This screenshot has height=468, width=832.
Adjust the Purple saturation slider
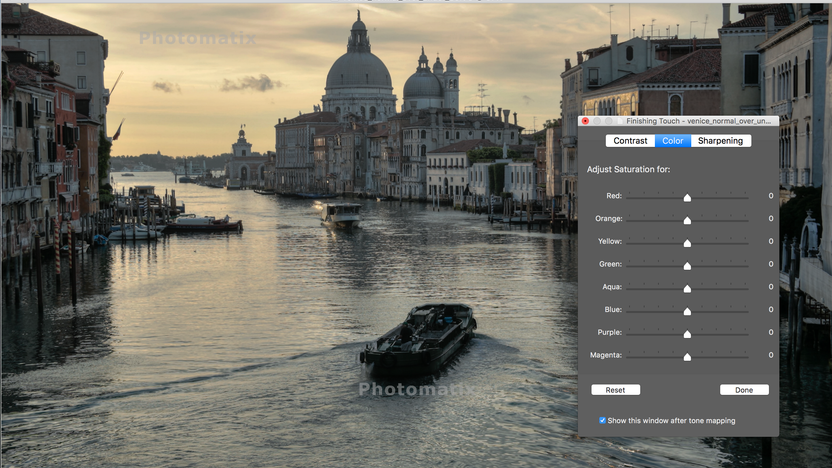coord(687,334)
